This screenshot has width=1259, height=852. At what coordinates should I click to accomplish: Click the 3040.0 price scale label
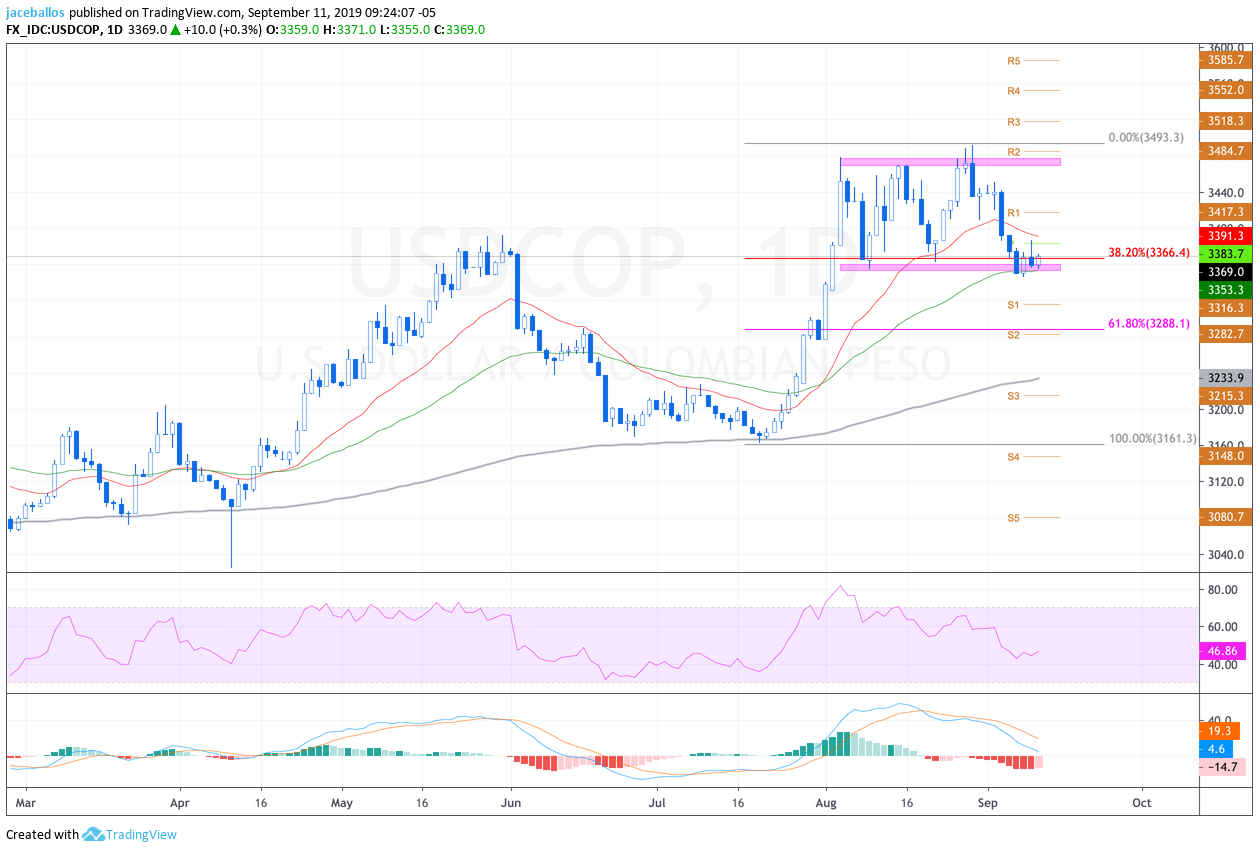point(1226,555)
